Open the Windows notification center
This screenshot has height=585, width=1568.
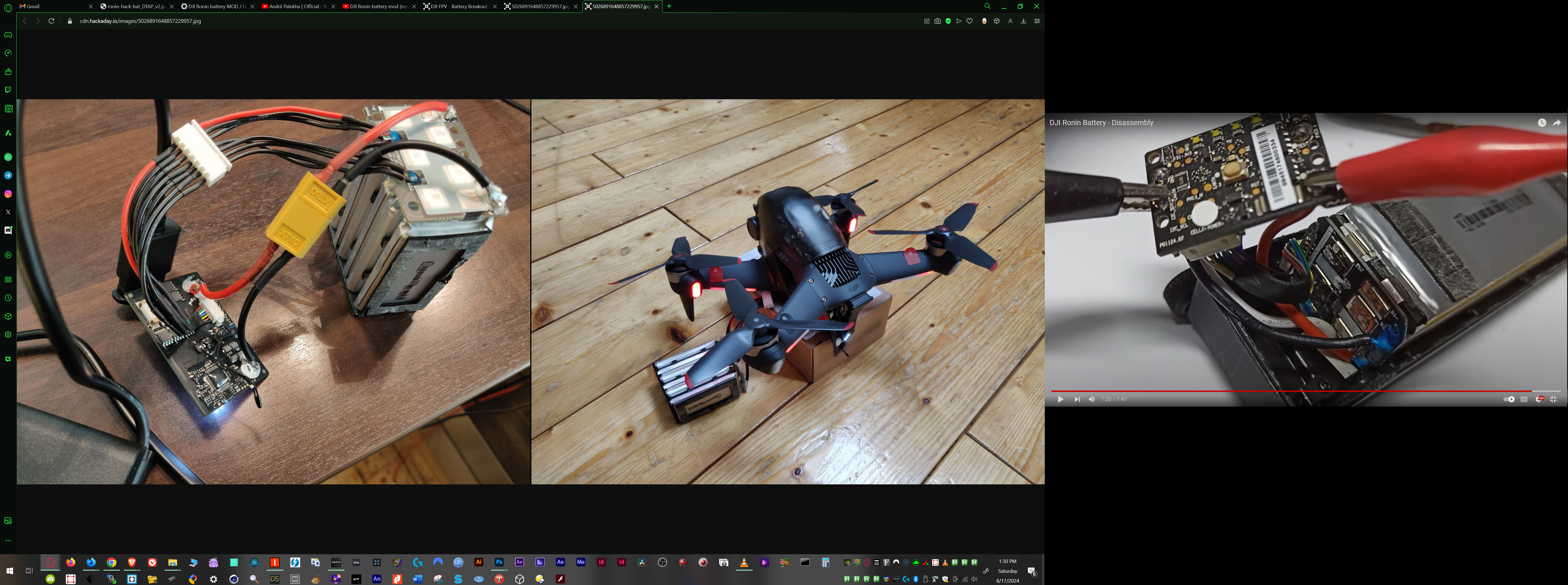(x=1032, y=571)
